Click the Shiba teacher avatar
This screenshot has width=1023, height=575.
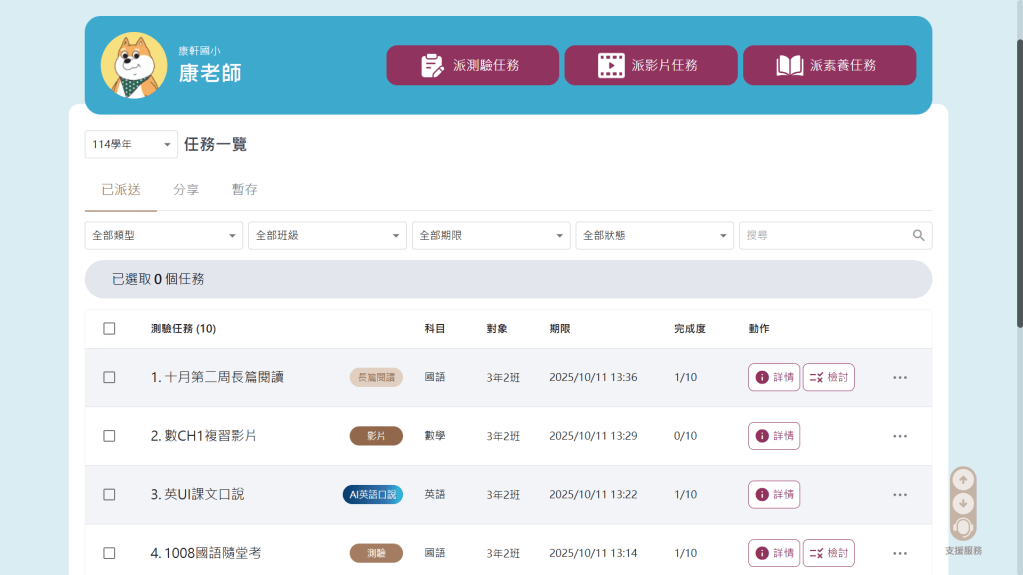pos(134,66)
